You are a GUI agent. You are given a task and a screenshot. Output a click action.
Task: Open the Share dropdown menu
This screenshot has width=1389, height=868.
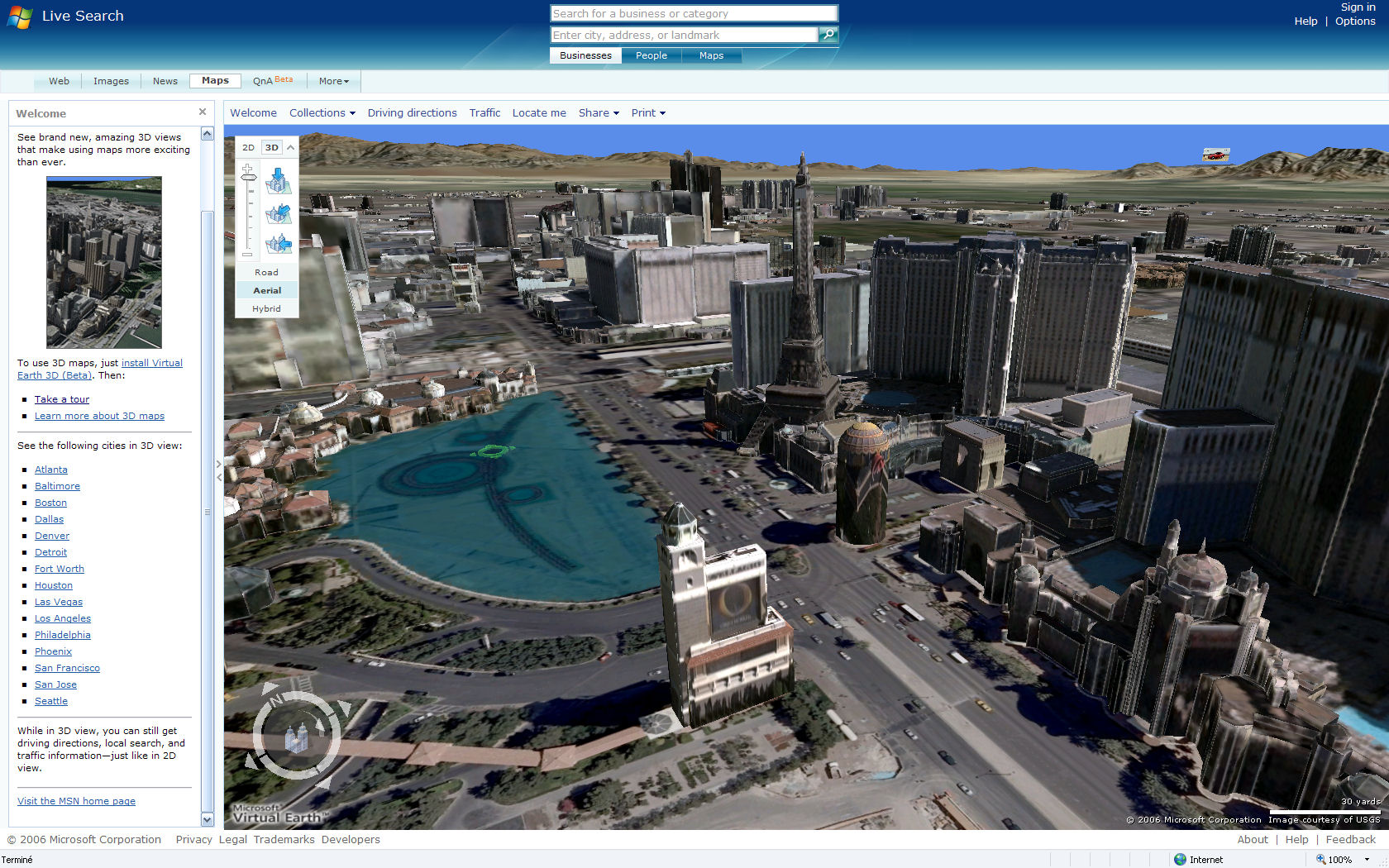(599, 112)
